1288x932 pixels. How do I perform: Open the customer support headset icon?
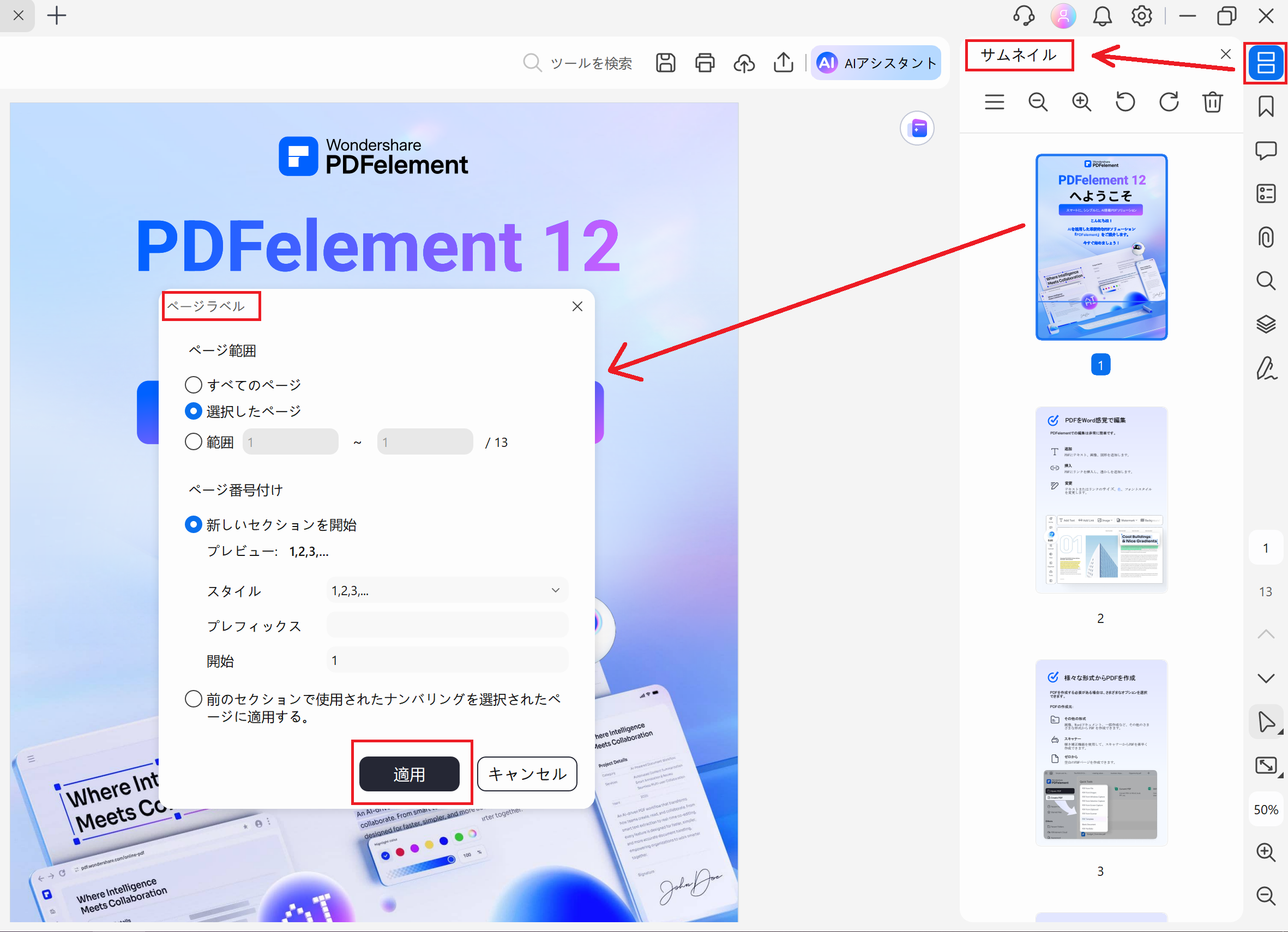(x=1024, y=16)
